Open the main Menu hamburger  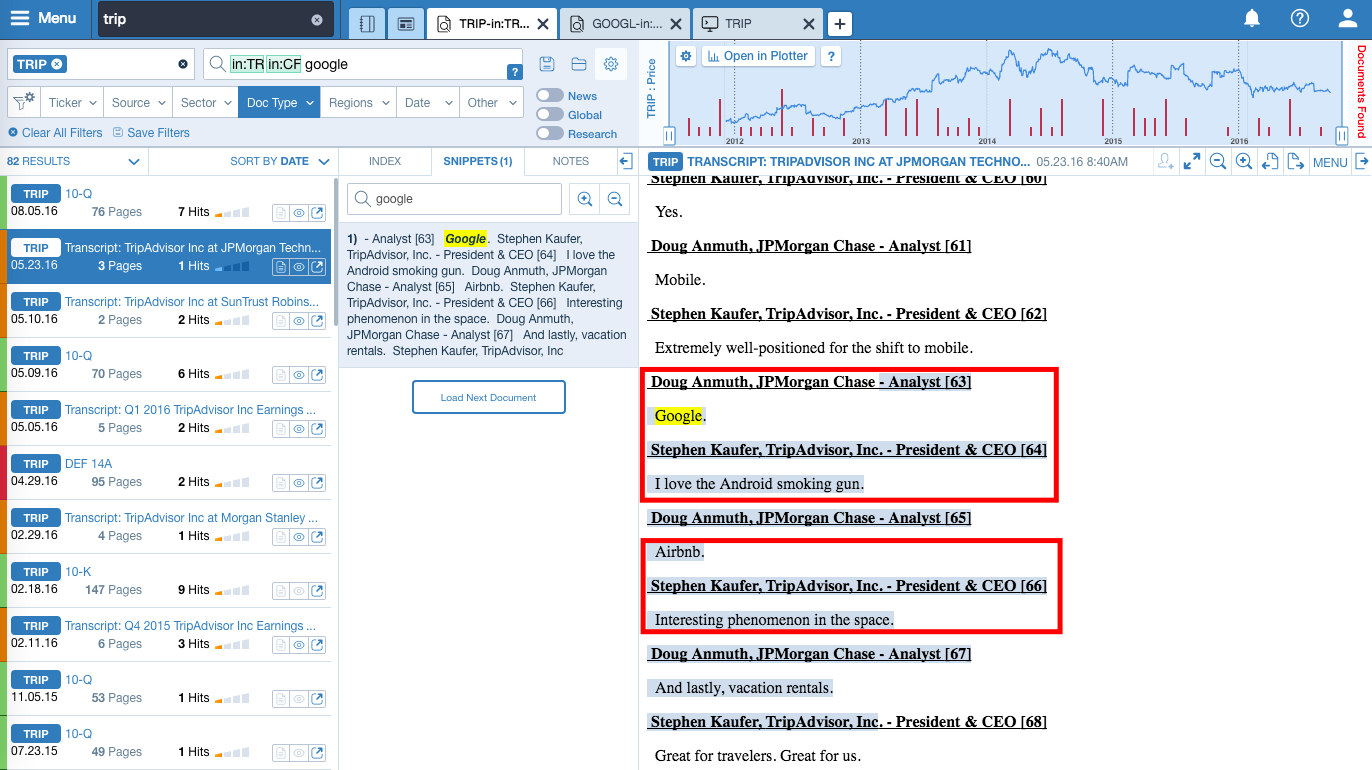(43, 18)
